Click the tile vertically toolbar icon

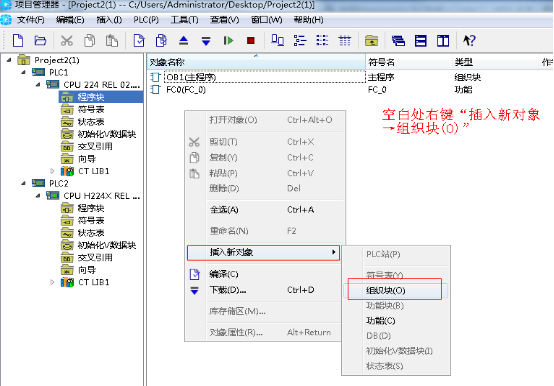click(x=443, y=41)
